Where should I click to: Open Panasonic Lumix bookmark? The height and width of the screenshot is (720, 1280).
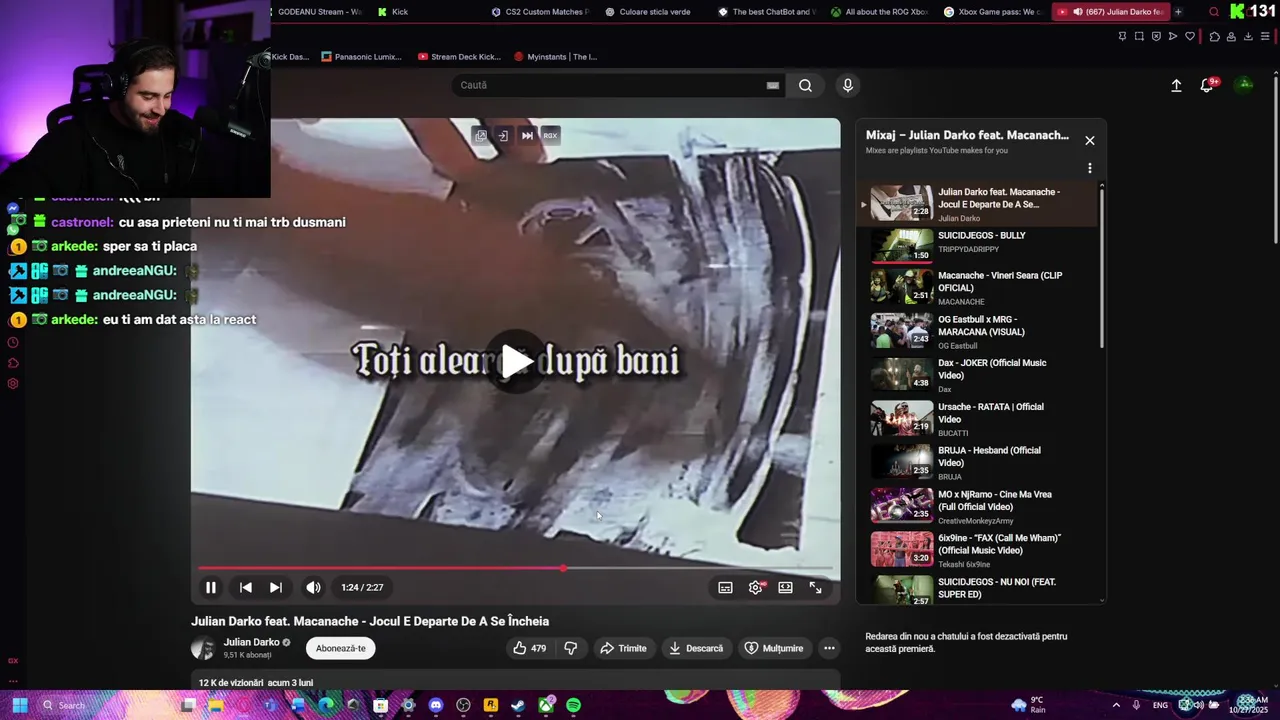point(362,57)
